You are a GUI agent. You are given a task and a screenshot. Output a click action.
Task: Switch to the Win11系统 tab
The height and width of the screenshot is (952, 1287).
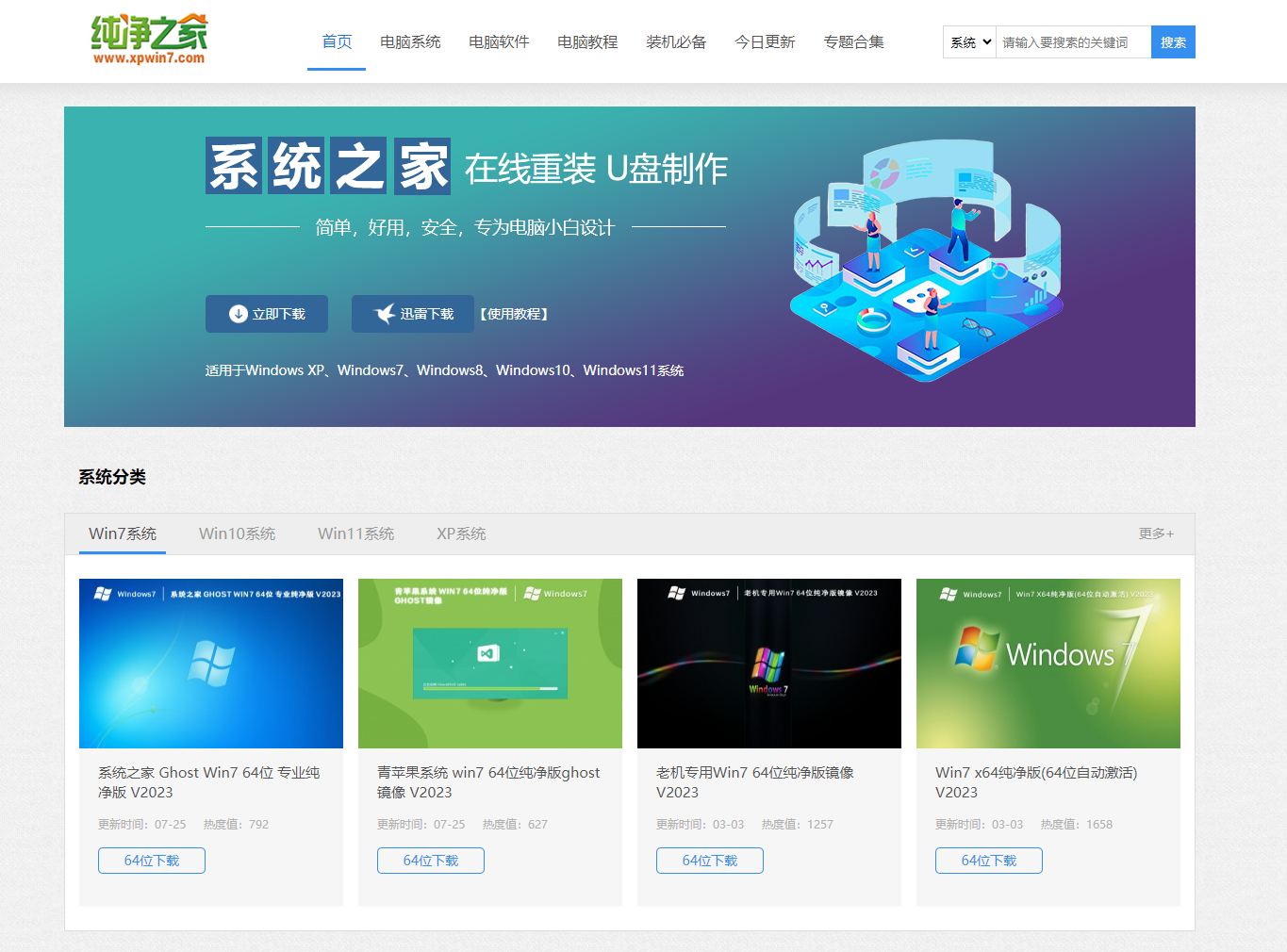pyautogui.click(x=355, y=533)
